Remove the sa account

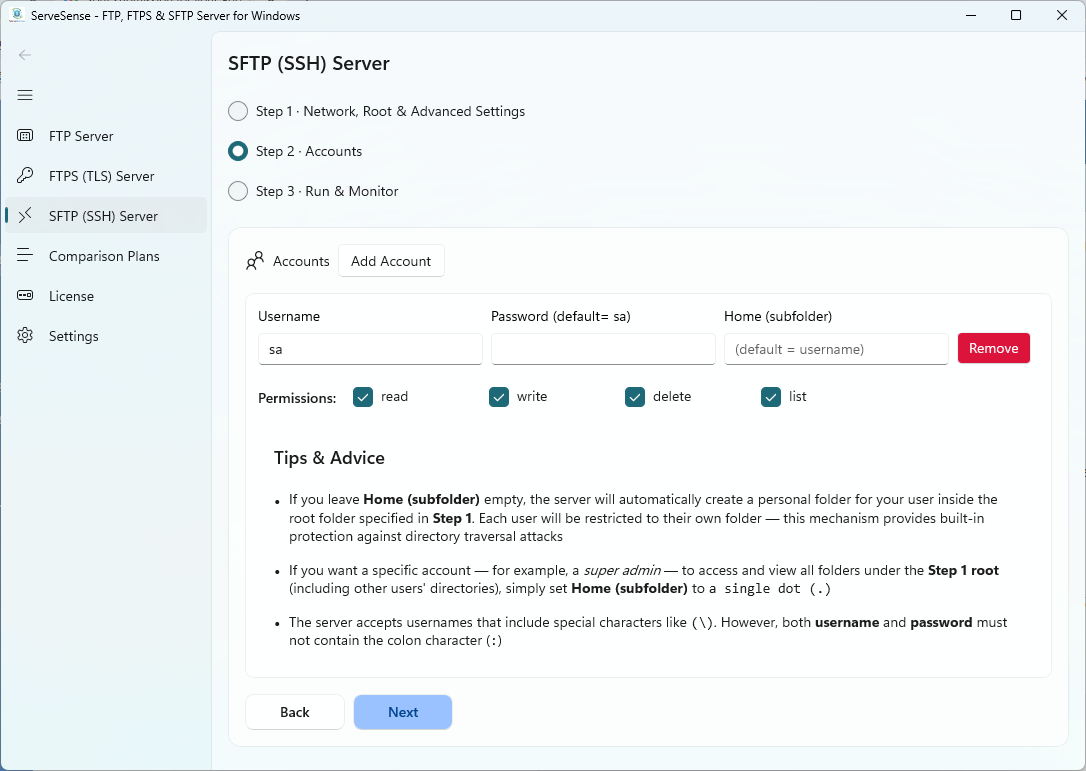[x=994, y=348]
